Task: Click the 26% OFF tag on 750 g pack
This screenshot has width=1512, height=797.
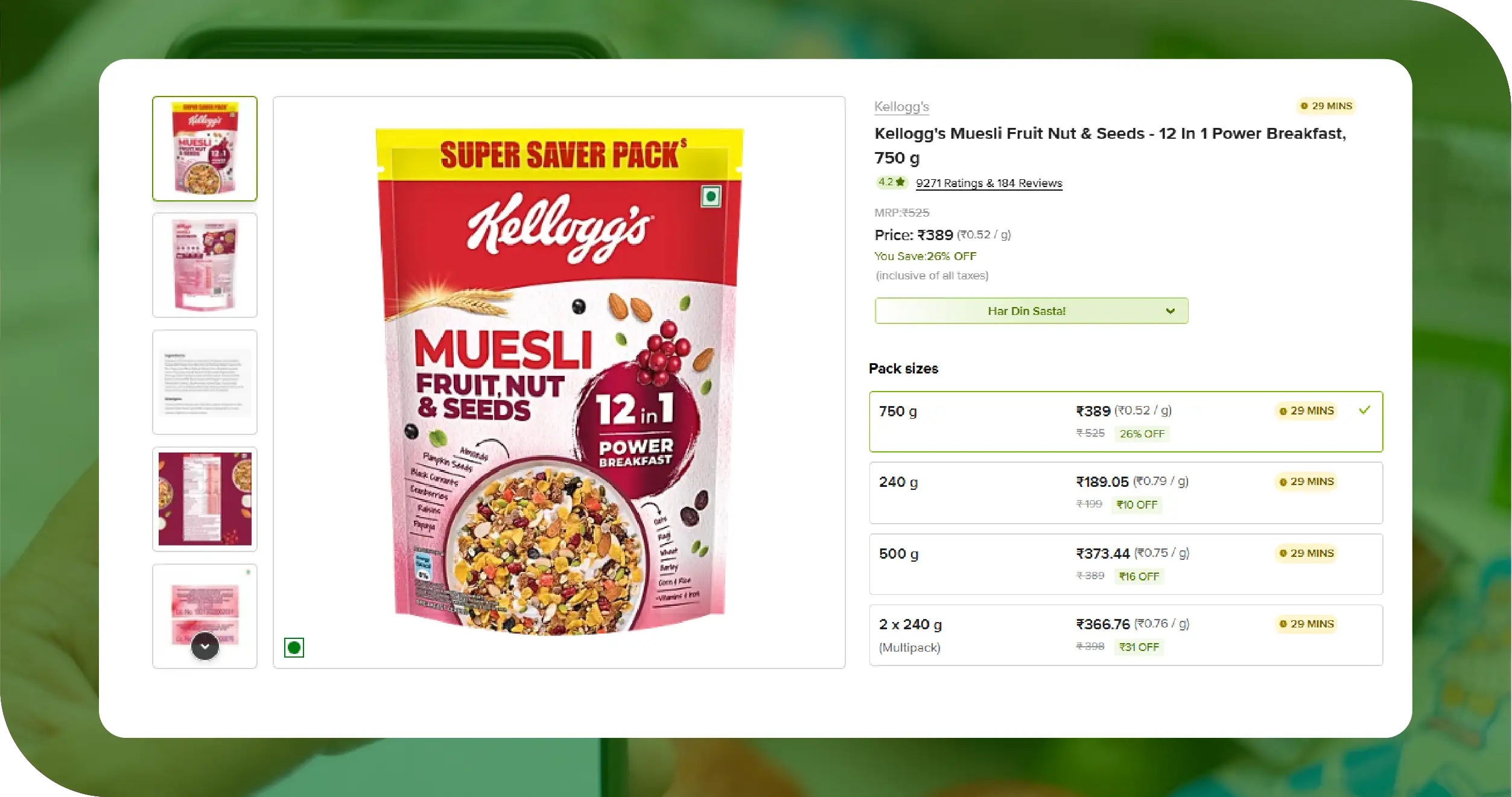Action: point(1142,434)
